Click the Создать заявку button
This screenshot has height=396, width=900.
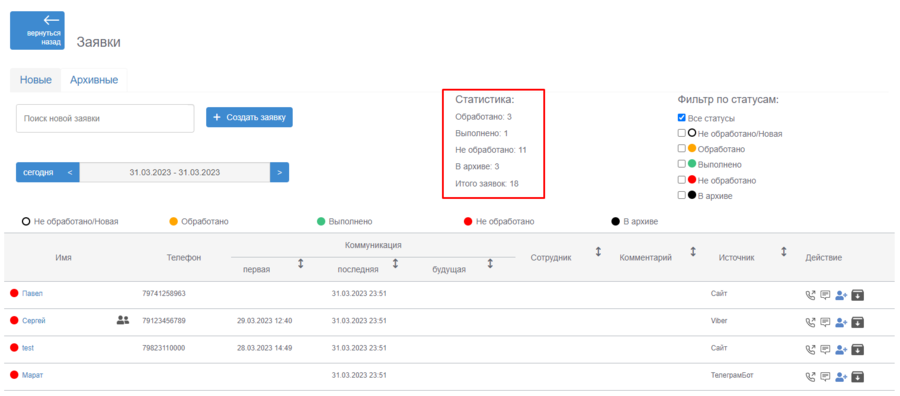coord(250,117)
